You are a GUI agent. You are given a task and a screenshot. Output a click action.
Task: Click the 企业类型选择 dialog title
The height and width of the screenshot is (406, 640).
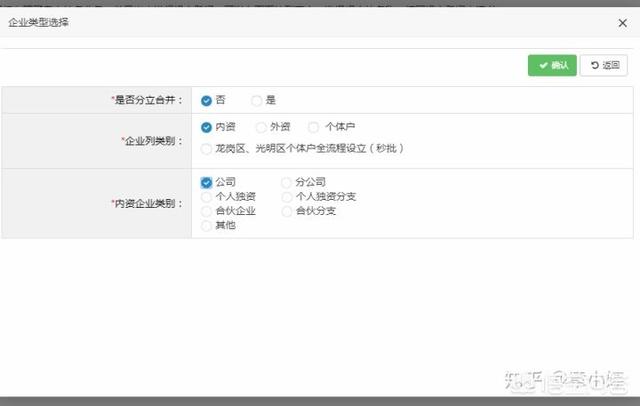[38, 22]
